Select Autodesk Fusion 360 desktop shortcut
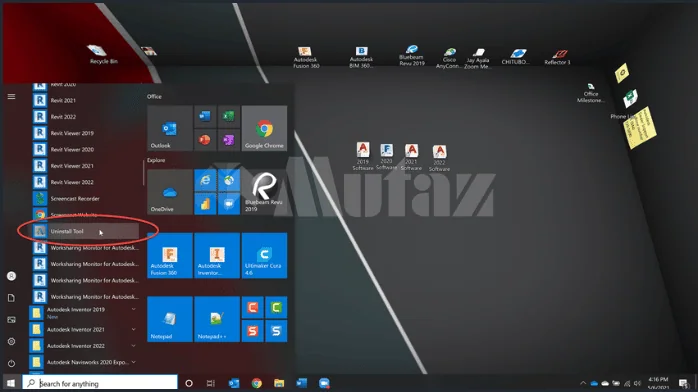The width and height of the screenshot is (698, 392). pos(306,57)
